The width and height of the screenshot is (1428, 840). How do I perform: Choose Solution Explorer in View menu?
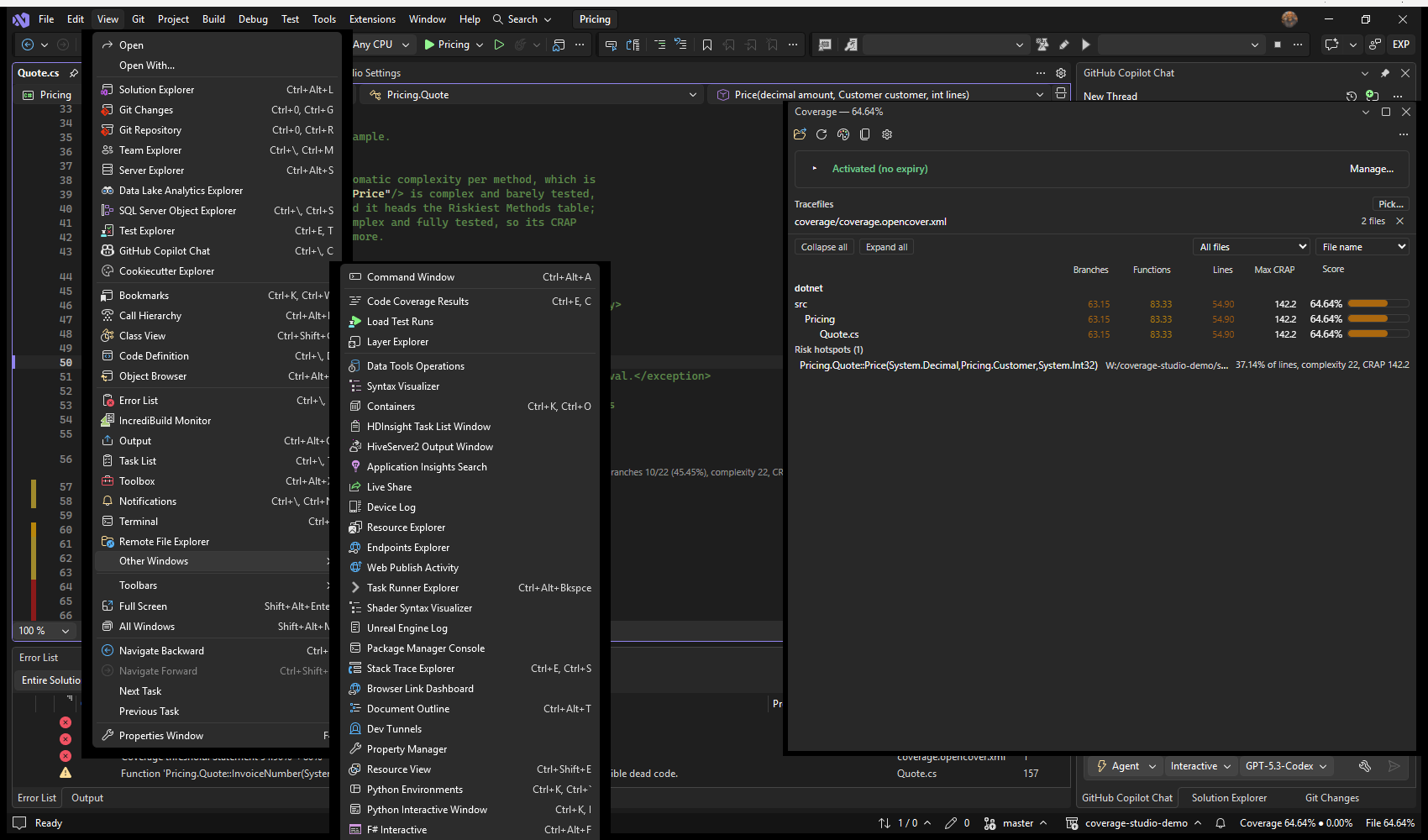216,90
